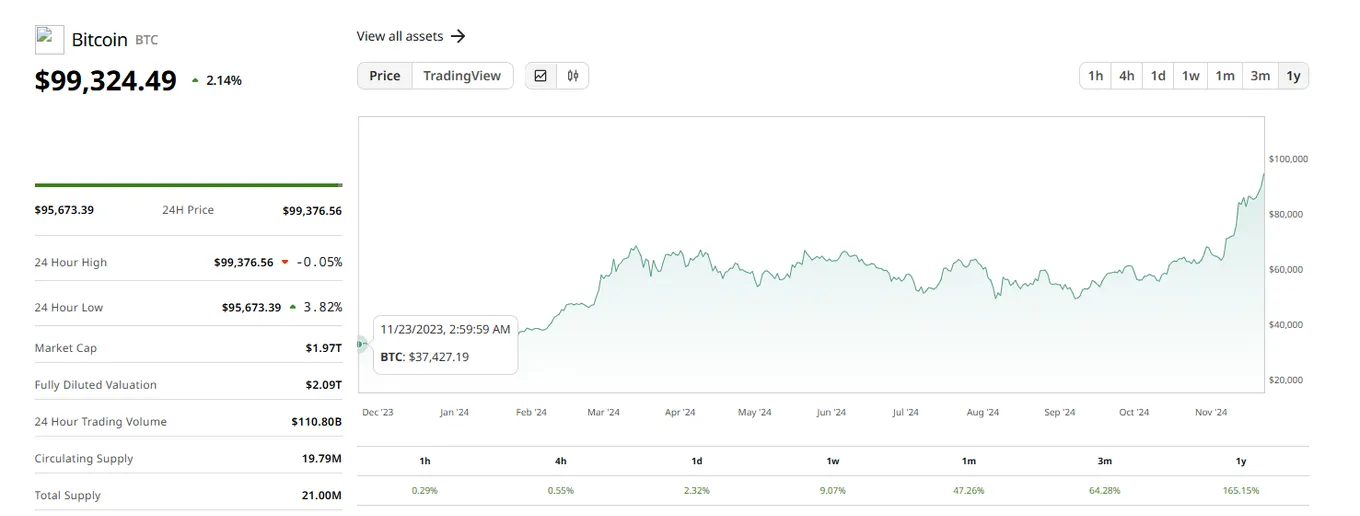Click the 1y performance value 165.15%
Screen dimensions: 1360x516
[x=1241, y=491]
